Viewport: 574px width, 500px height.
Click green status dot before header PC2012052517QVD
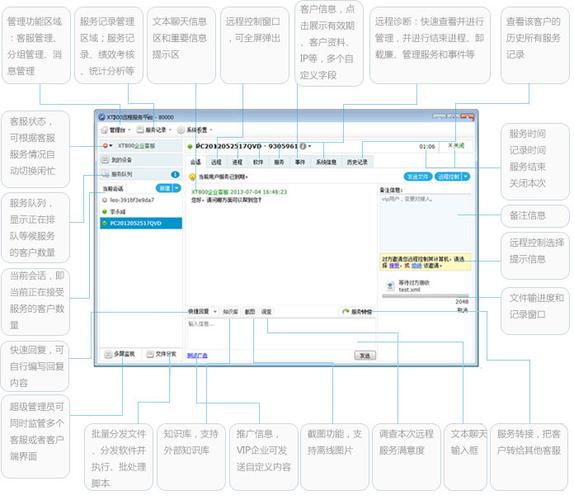(190, 146)
